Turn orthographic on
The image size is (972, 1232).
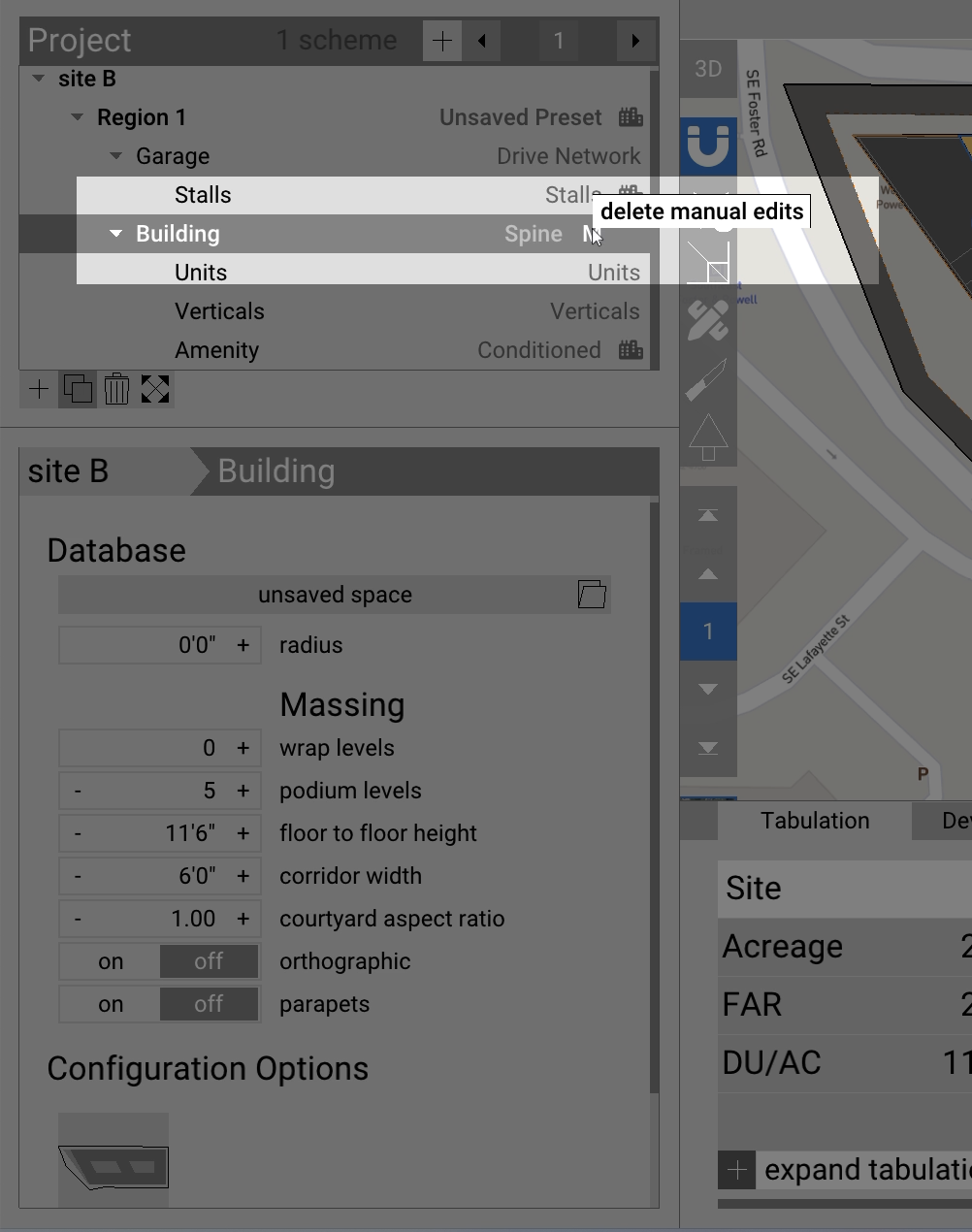111,961
